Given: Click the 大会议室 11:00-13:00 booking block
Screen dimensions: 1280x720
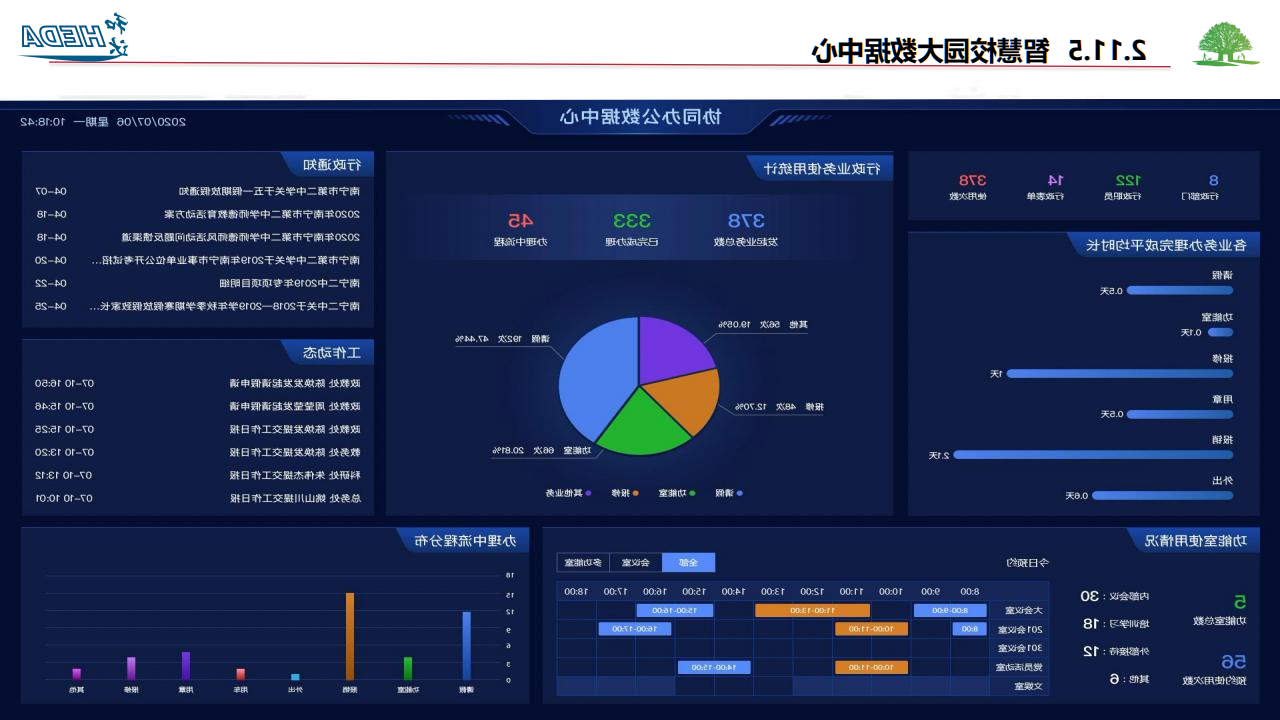Looking at the screenshot, I should 813,610.
